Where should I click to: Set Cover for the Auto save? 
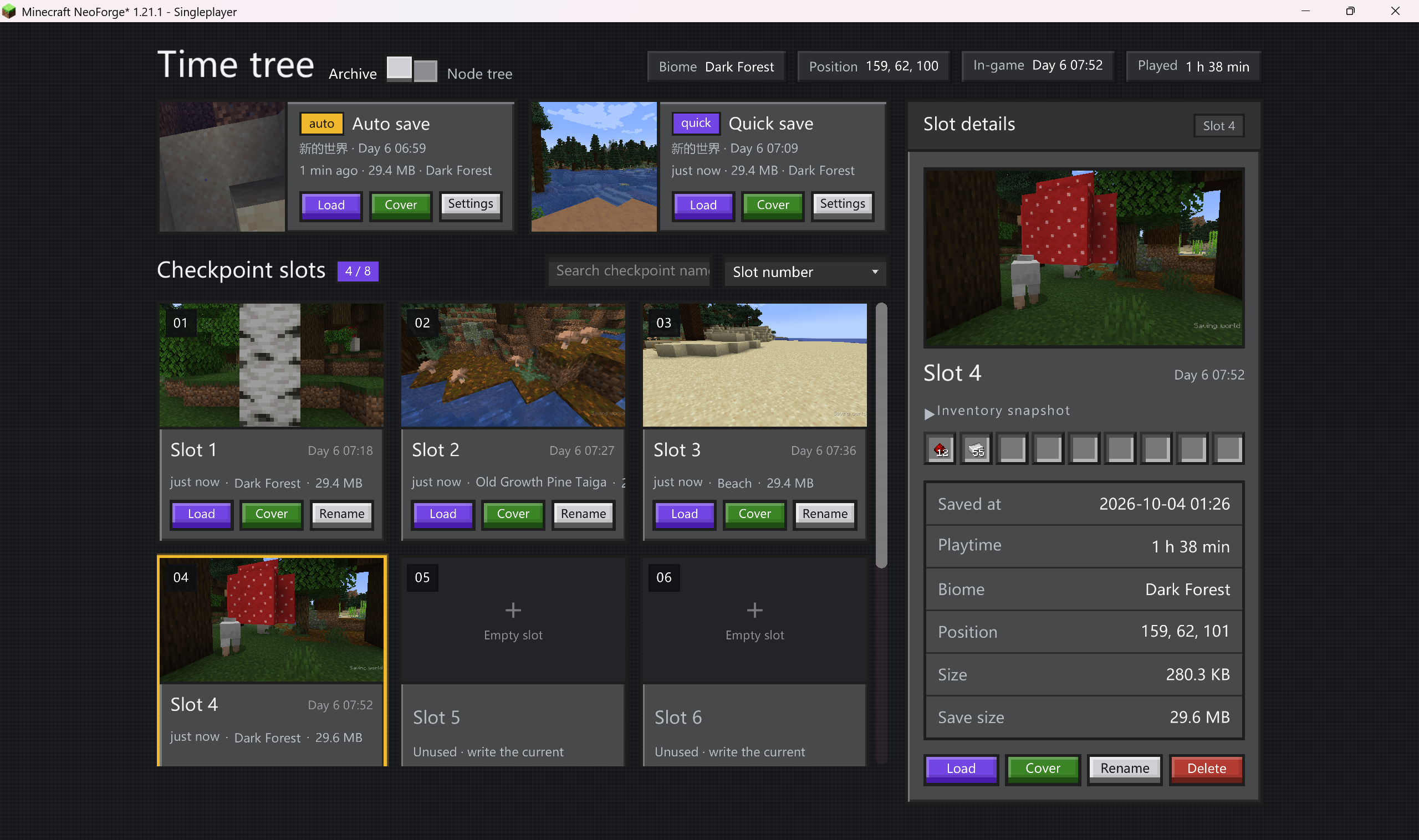400,205
